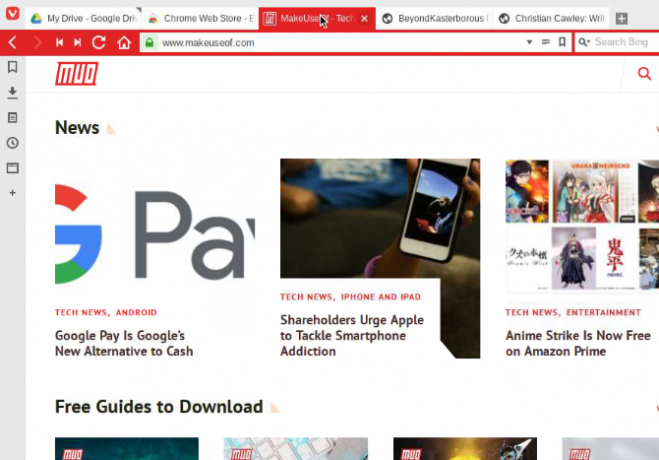Screen dimensions: 659x460
Task: Switch to the Christian Cawley tab
Action: 551,18
